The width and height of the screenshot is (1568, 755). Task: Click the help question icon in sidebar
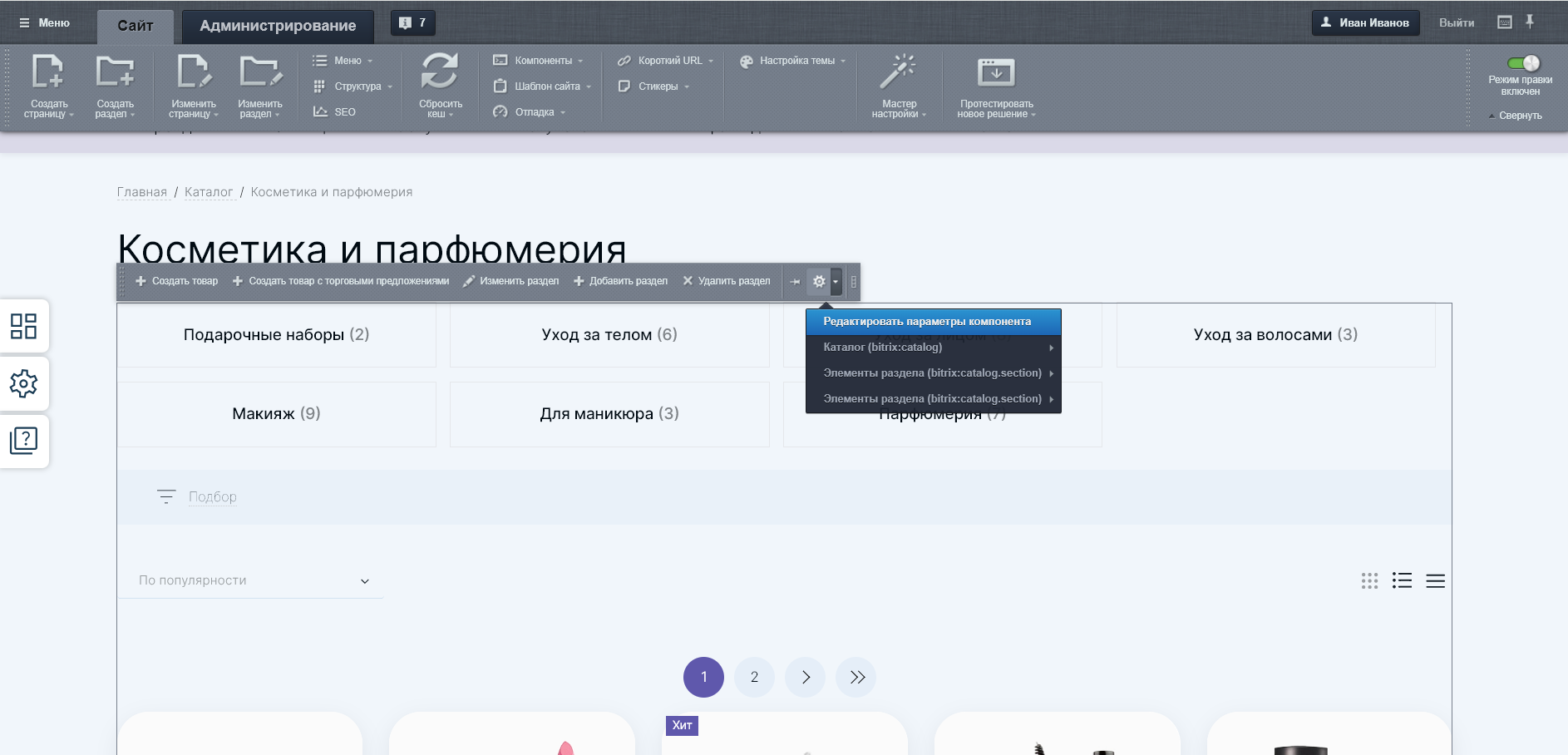23,441
